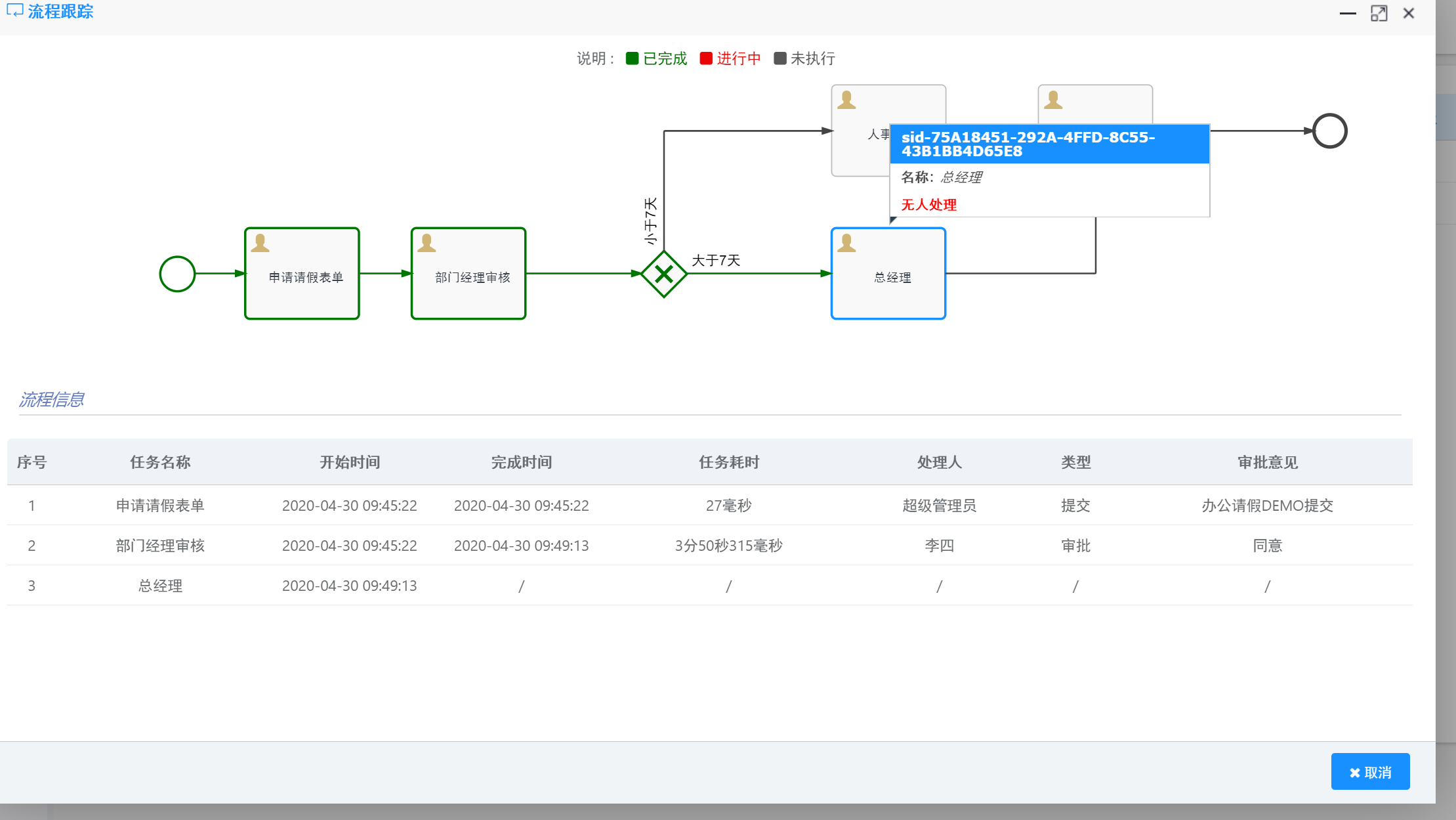Click the 开始时间 column header

(x=350, y=462)
